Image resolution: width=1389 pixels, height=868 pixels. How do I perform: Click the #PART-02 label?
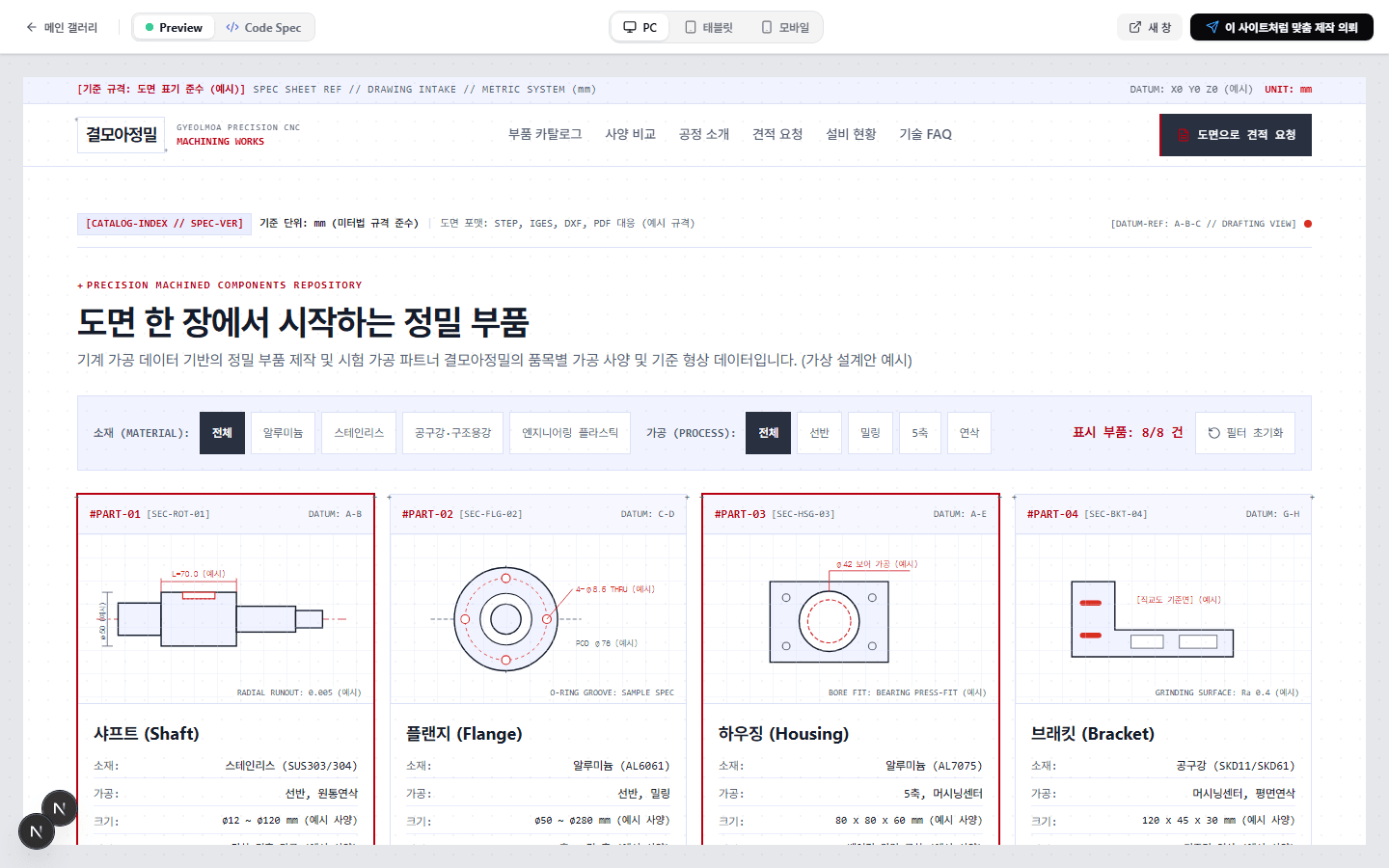point(427,514)
